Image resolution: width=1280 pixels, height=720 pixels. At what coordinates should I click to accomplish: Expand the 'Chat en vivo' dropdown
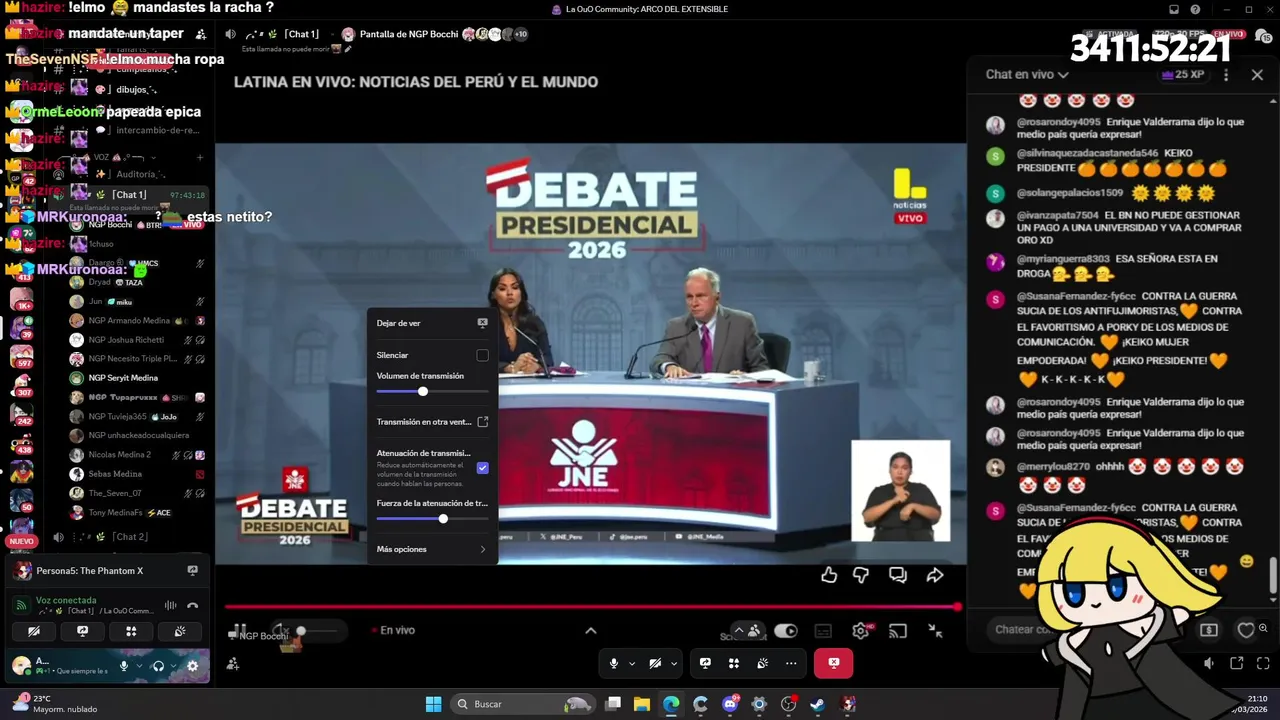coord(1027,74)
